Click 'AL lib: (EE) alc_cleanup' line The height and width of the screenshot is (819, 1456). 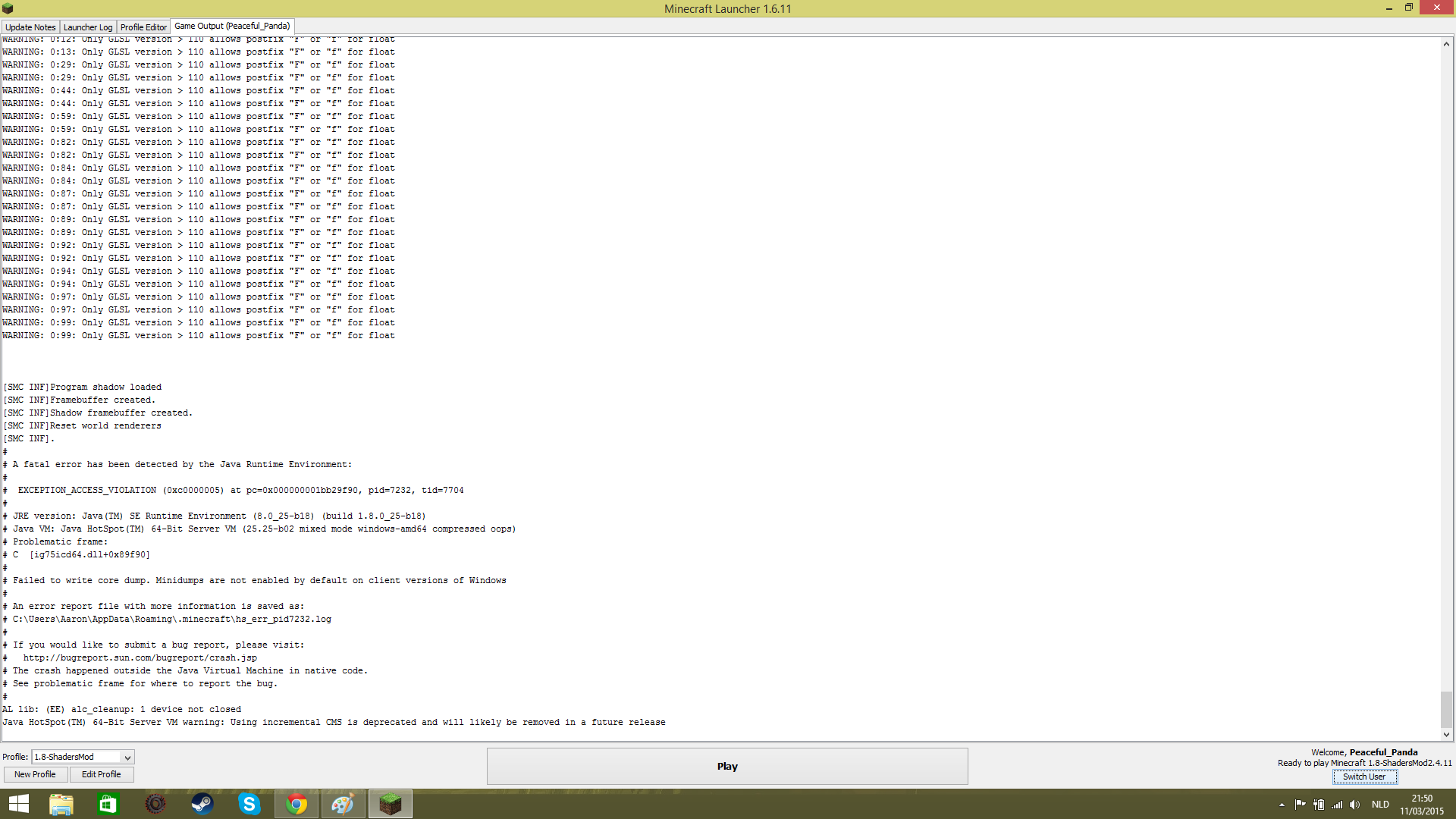(x=122, y=710)
